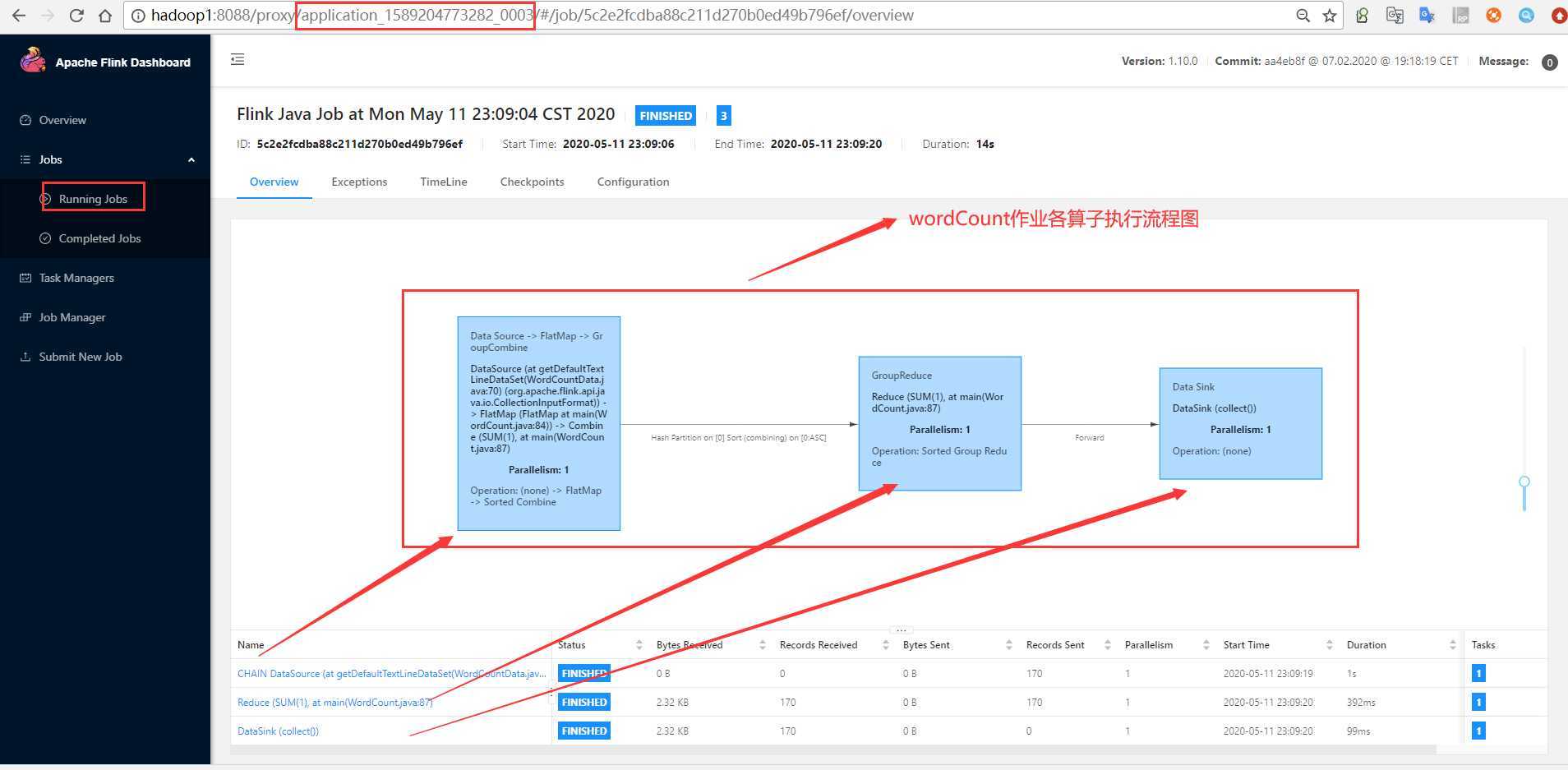Click the FINISHED job status badge in header
The height and width of the screenshot is (770, 1568).
pyautogui.click(x=666, y=116)
